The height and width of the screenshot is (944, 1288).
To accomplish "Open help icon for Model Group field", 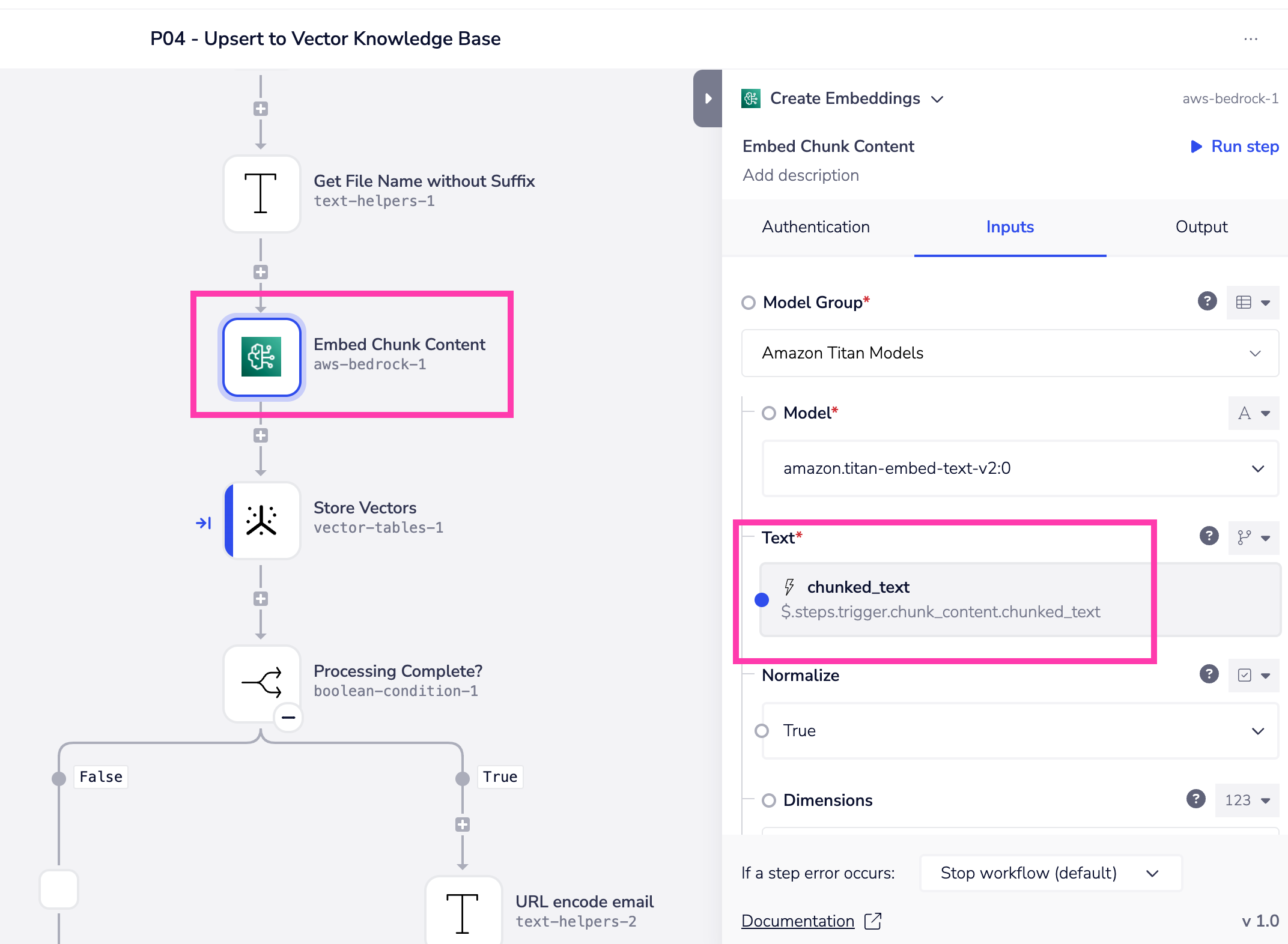I will 1207,301.
